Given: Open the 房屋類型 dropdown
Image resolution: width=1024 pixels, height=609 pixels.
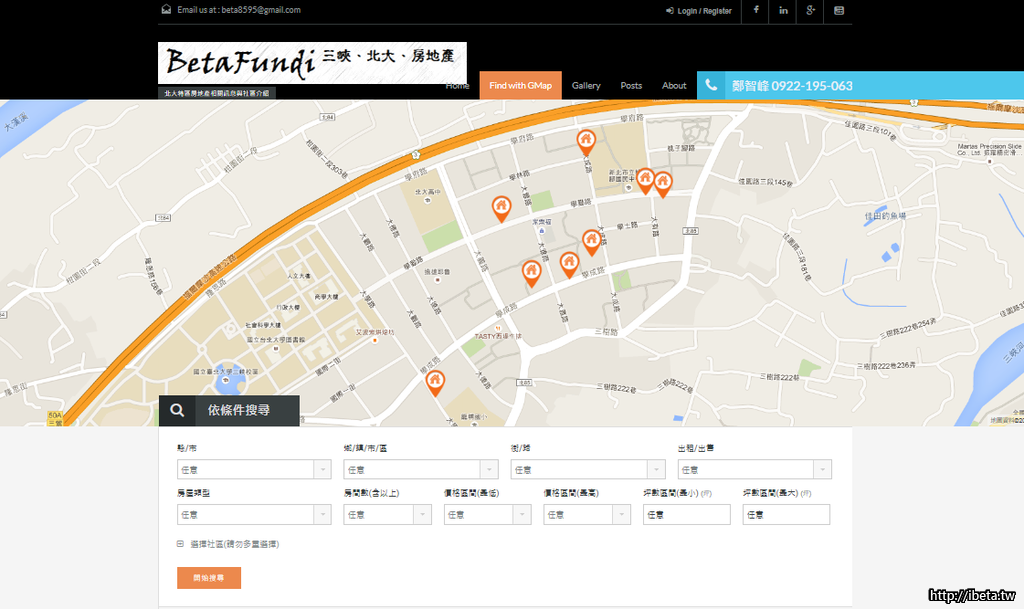Looking at the screenshot, I should click(x=254, y=514).
